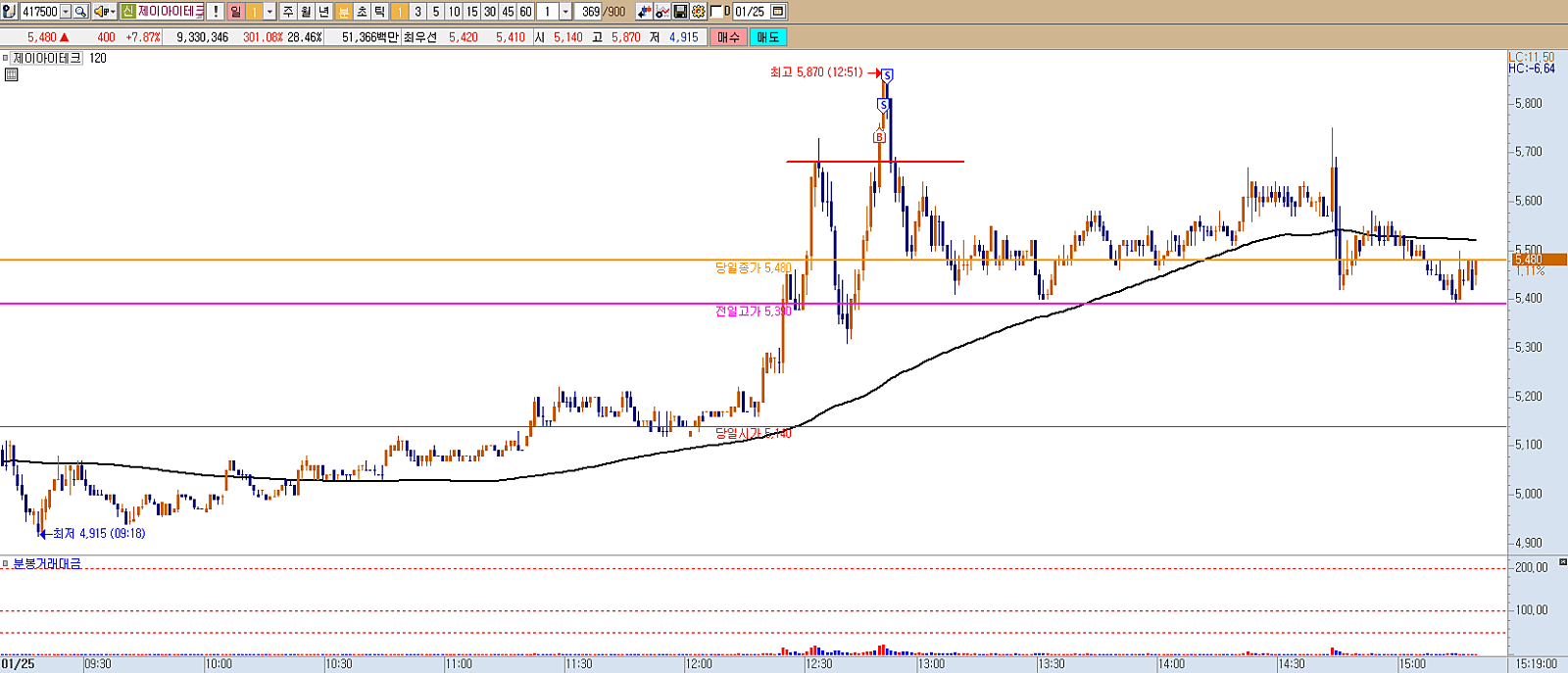Select the 1-minute interval button
The width and height of the screenshot is (1568, 673).
pyautogui.click(x=400, y=12)
